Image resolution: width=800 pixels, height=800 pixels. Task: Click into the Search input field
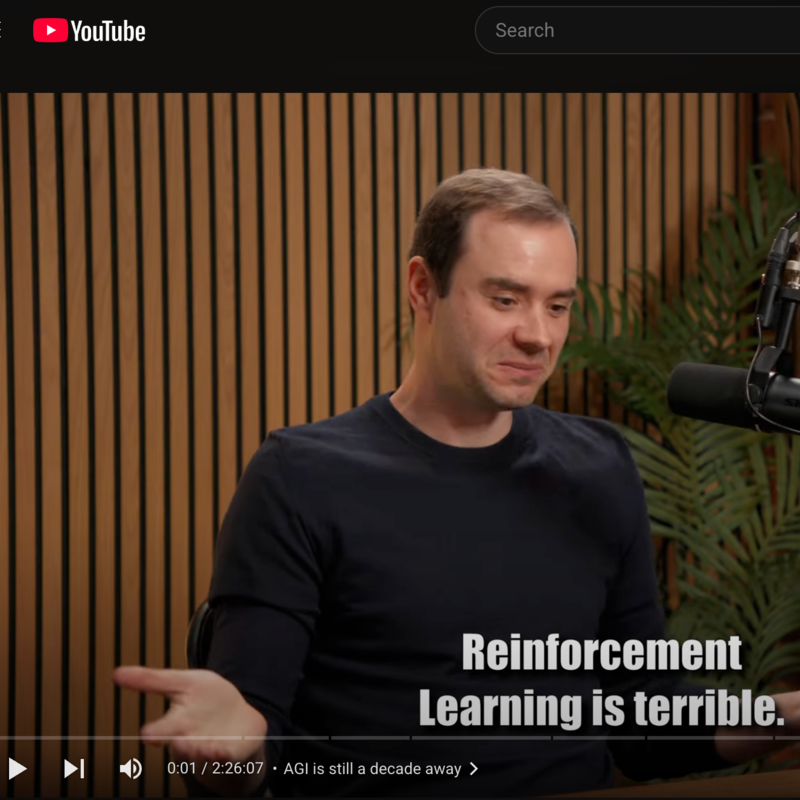click(640, 31)
